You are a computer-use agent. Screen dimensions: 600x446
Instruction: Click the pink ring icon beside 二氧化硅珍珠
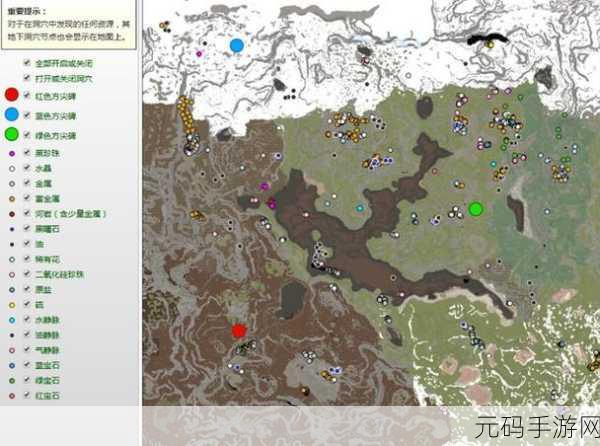[x=12, y=275]
